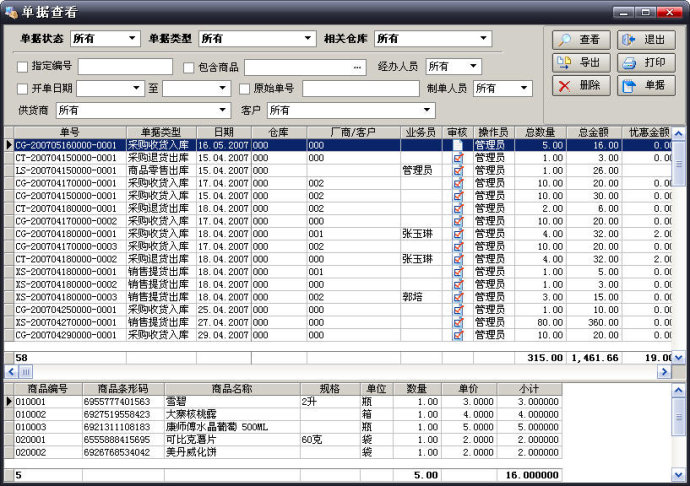Click audit check icon for CG-200704290000-0001

pos(458,335)
